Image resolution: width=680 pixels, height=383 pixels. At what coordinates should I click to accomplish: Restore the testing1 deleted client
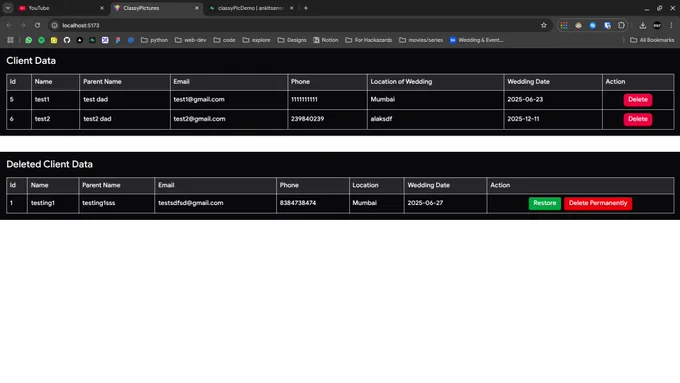[544, 203]
